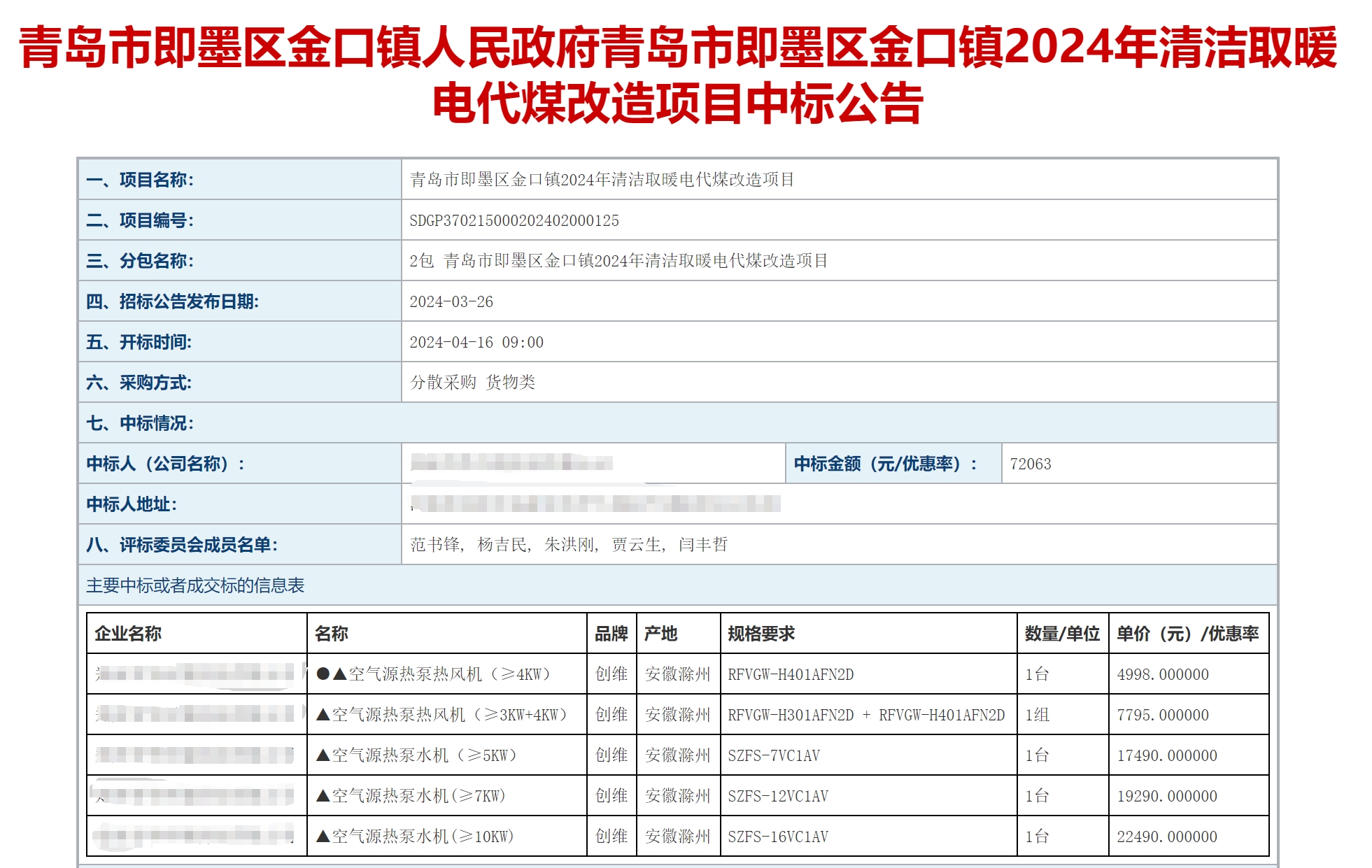1372x868 pixels.
Task: Click spec cell SZFS-12VC1AV
Action: (778, 796)
